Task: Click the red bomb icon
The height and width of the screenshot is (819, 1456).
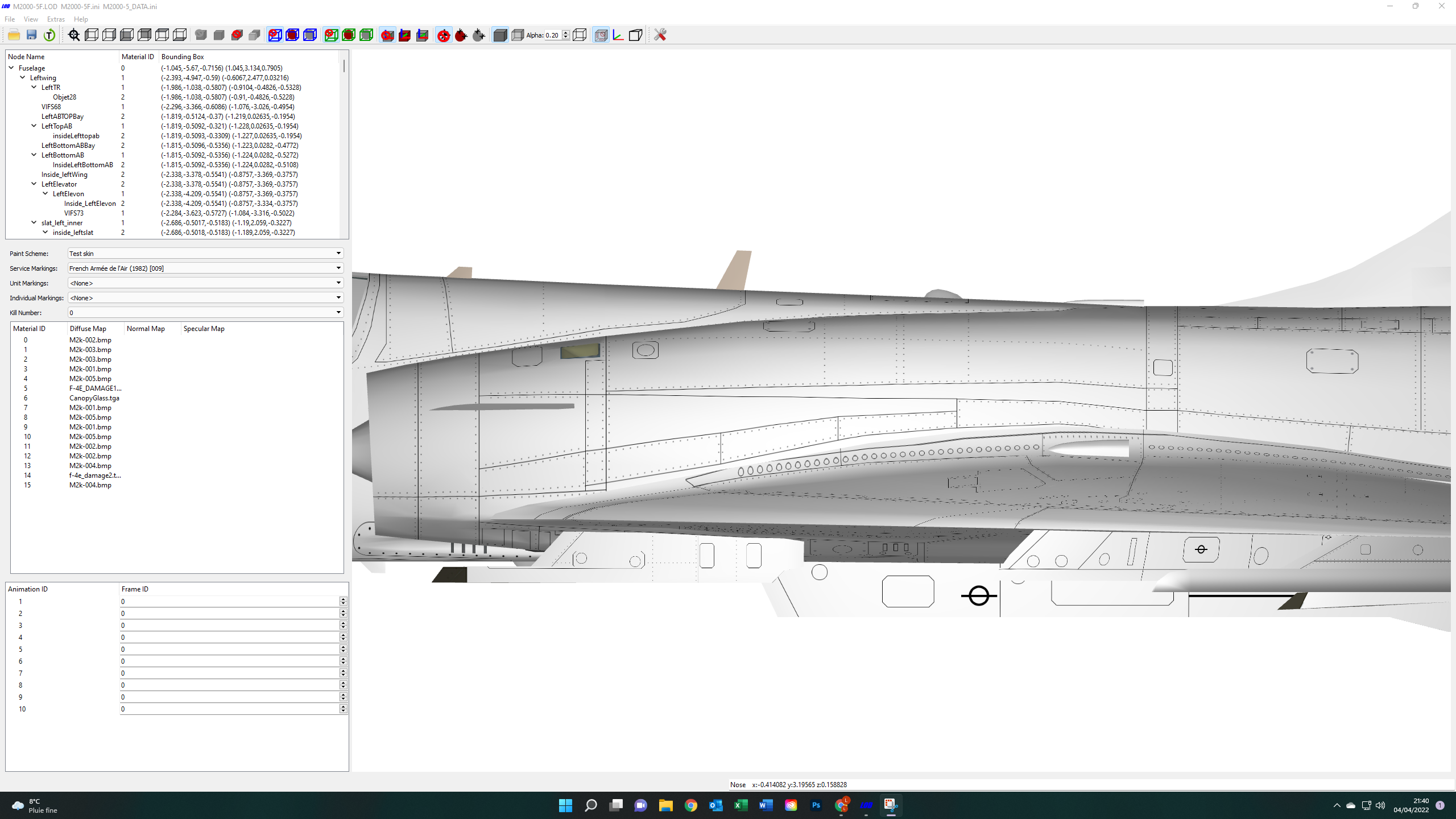Action: click(461, 35)
